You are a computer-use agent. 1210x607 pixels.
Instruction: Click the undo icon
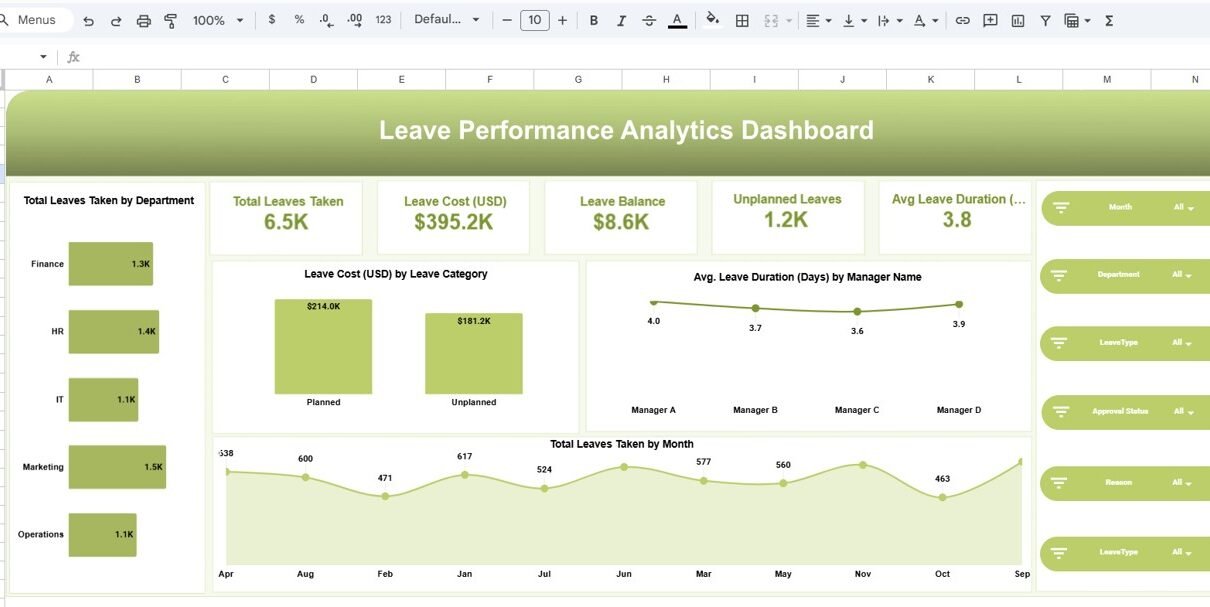[89, 20]
